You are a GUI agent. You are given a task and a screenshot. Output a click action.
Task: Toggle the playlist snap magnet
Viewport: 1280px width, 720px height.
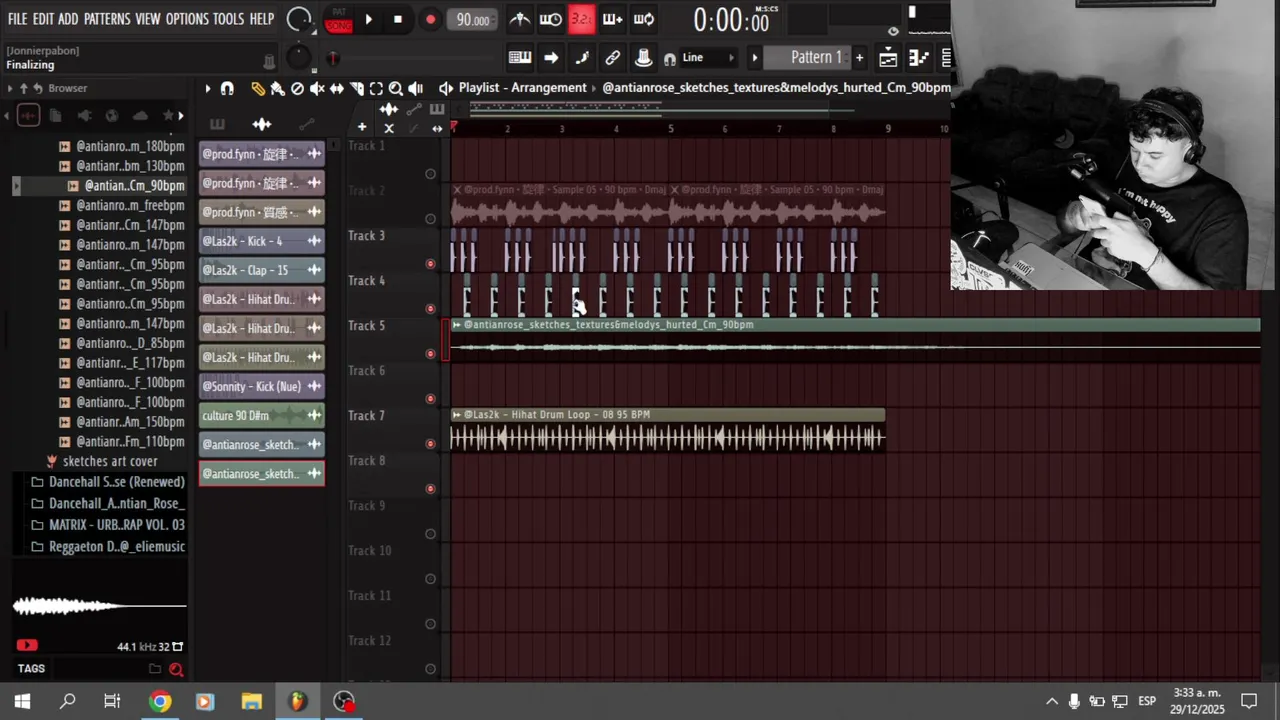click(227, 88)
